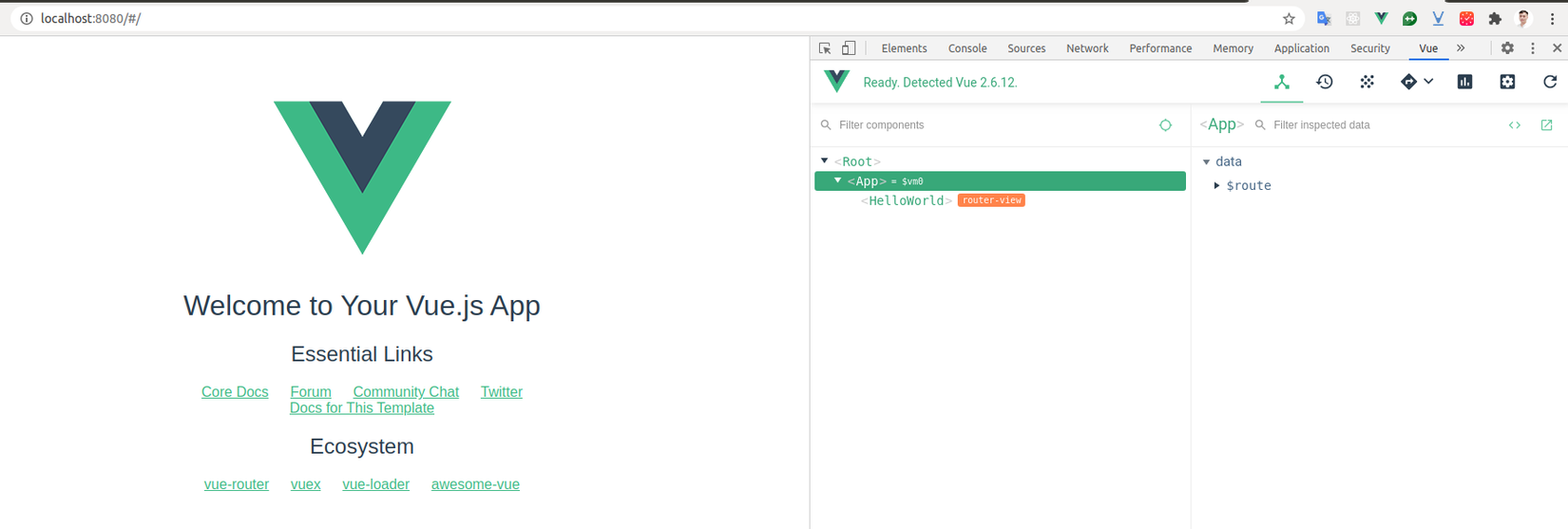Image resolution: width=1568 pixels, height=529 pixels.
Task: Click the App heading in the inspector pane
Action: (1221, 124)
